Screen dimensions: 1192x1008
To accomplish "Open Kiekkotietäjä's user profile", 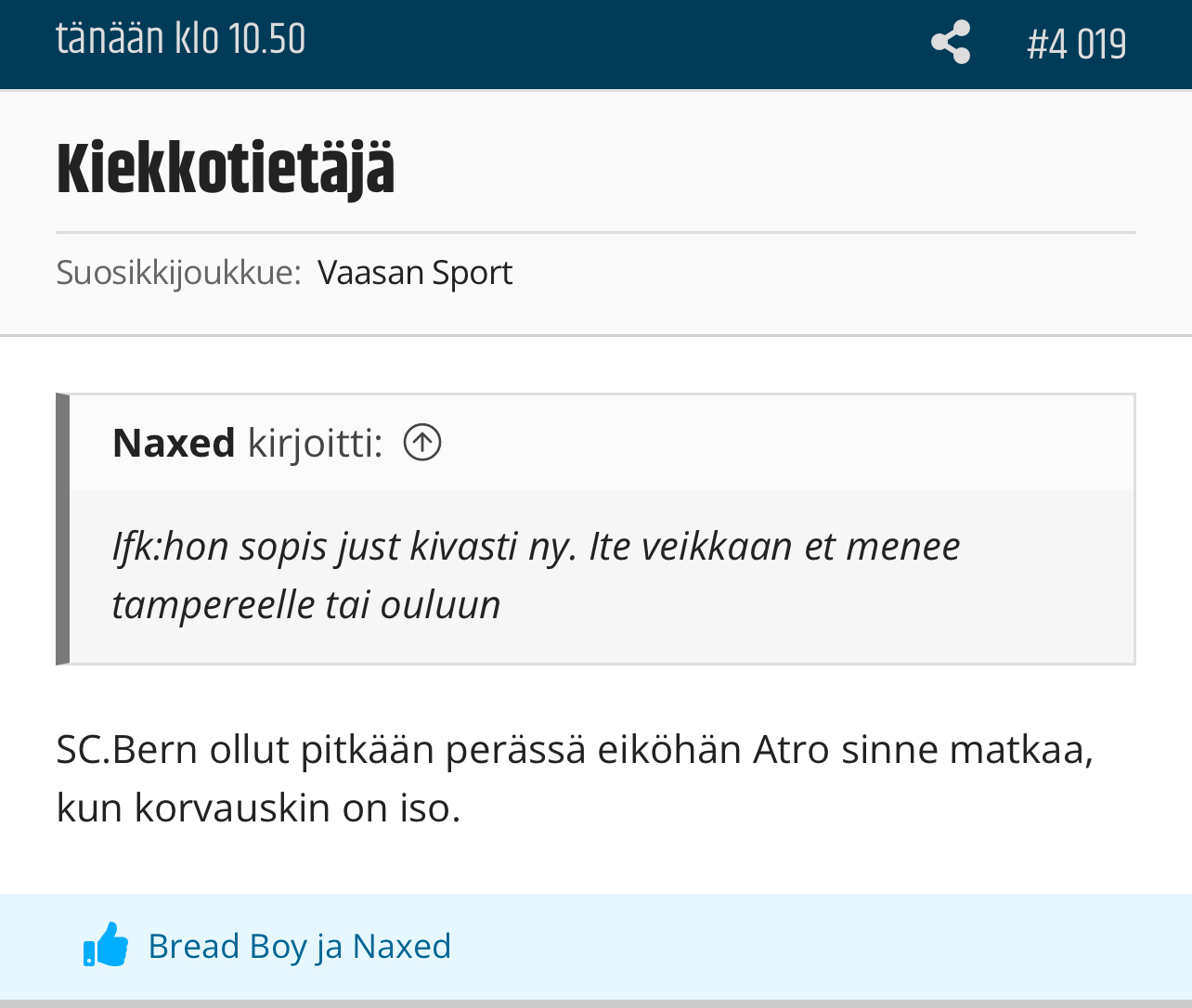I will [x=226, y=169].
